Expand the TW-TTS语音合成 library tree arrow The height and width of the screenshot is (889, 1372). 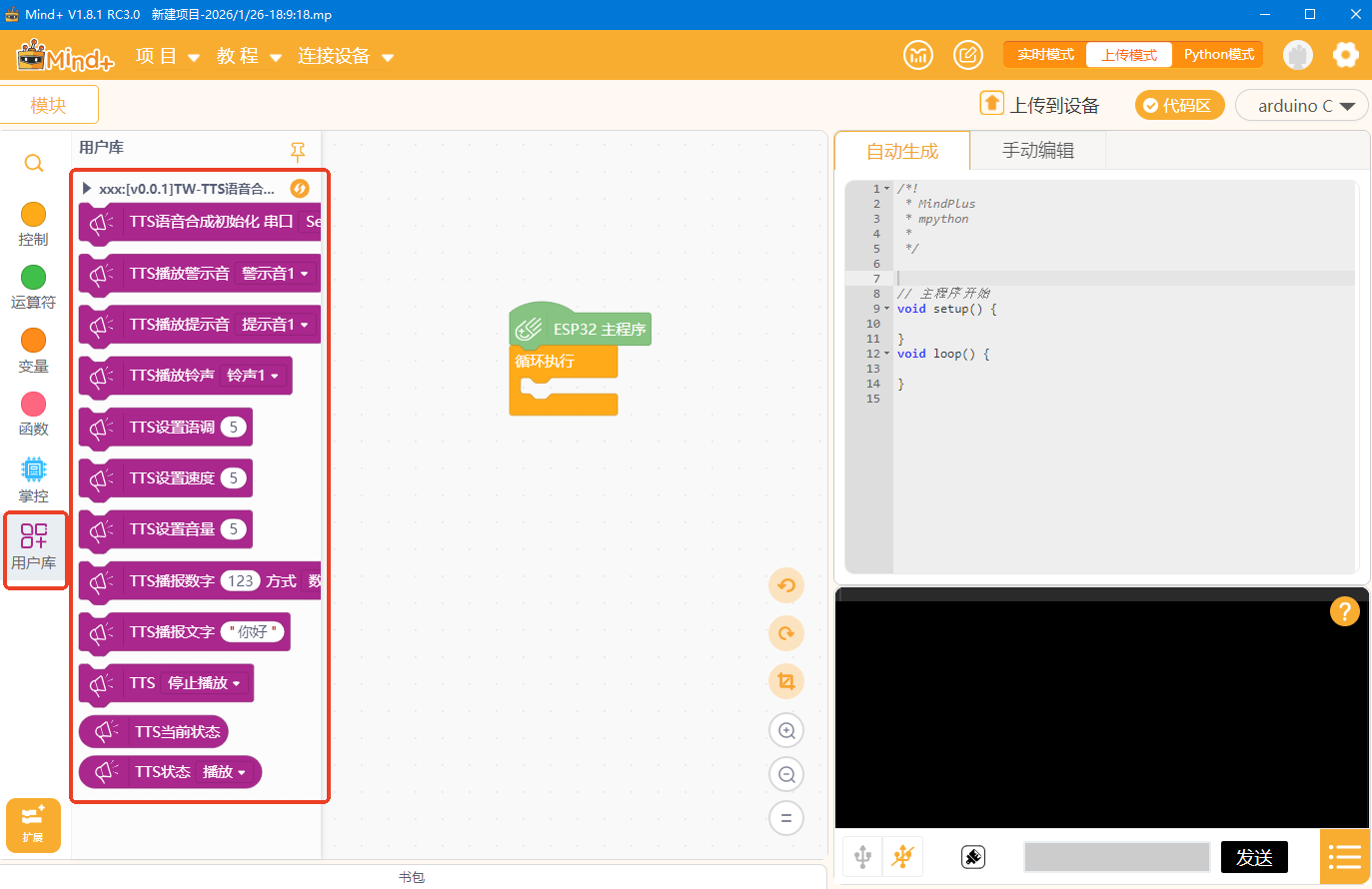tap(87, 188)
